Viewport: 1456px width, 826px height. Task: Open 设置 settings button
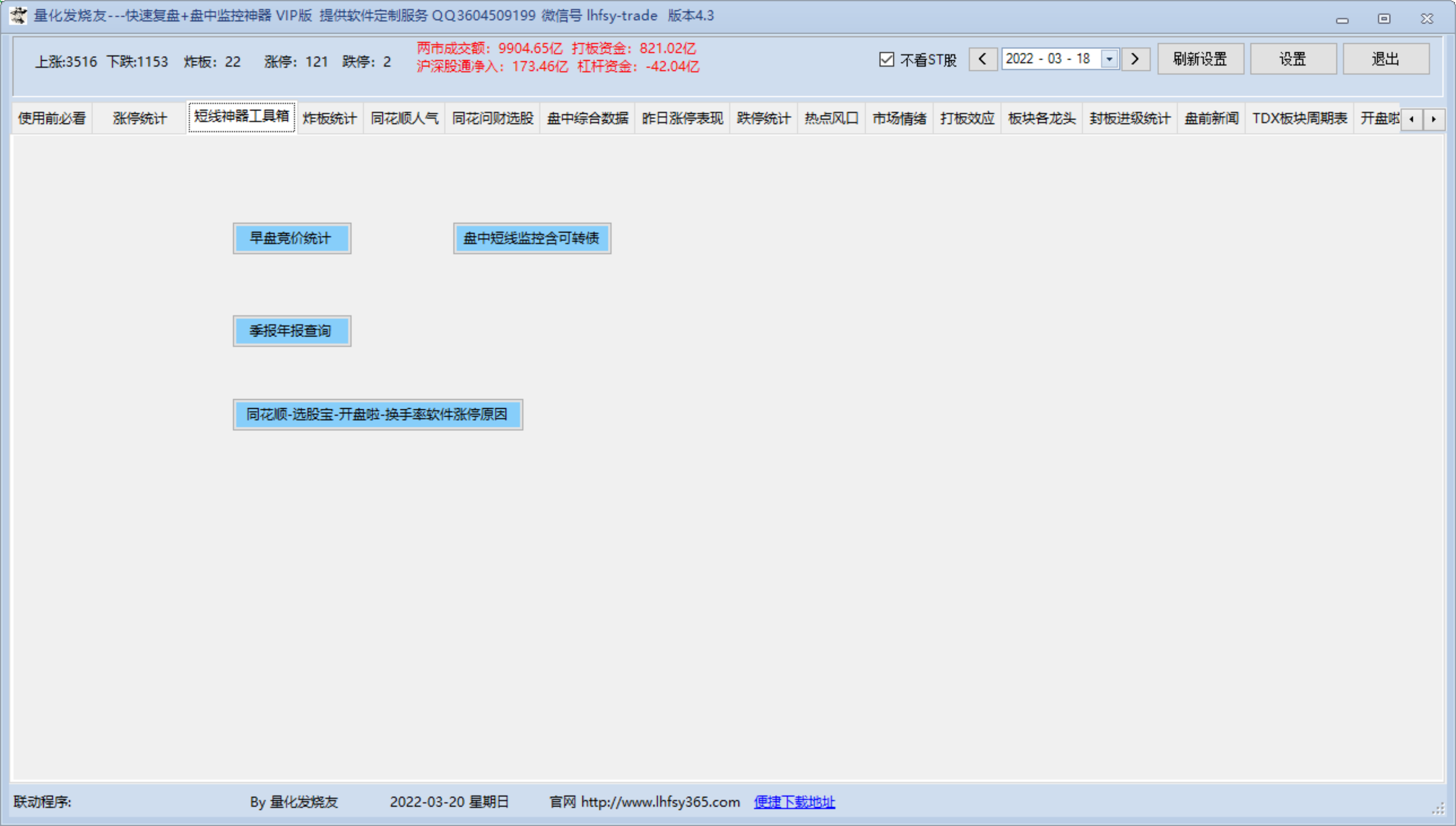pos(1293,59)
